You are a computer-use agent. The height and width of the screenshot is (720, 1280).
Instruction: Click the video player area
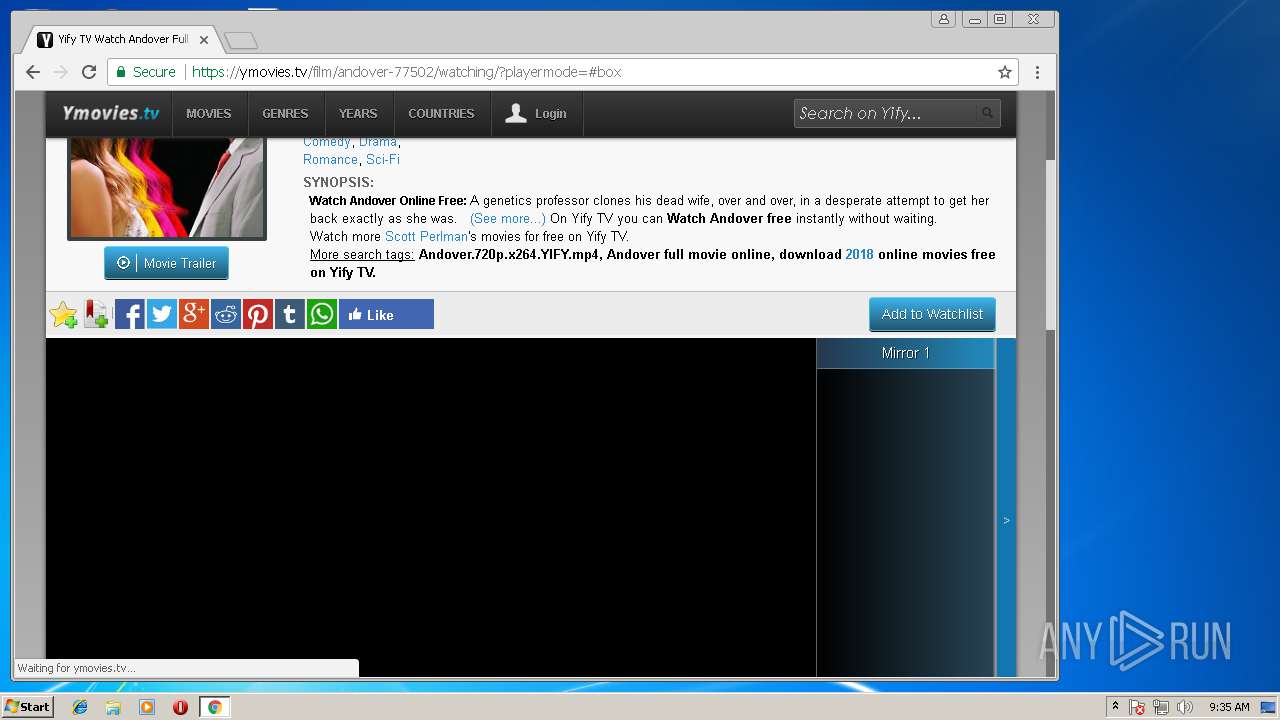(x=431, y=508)
